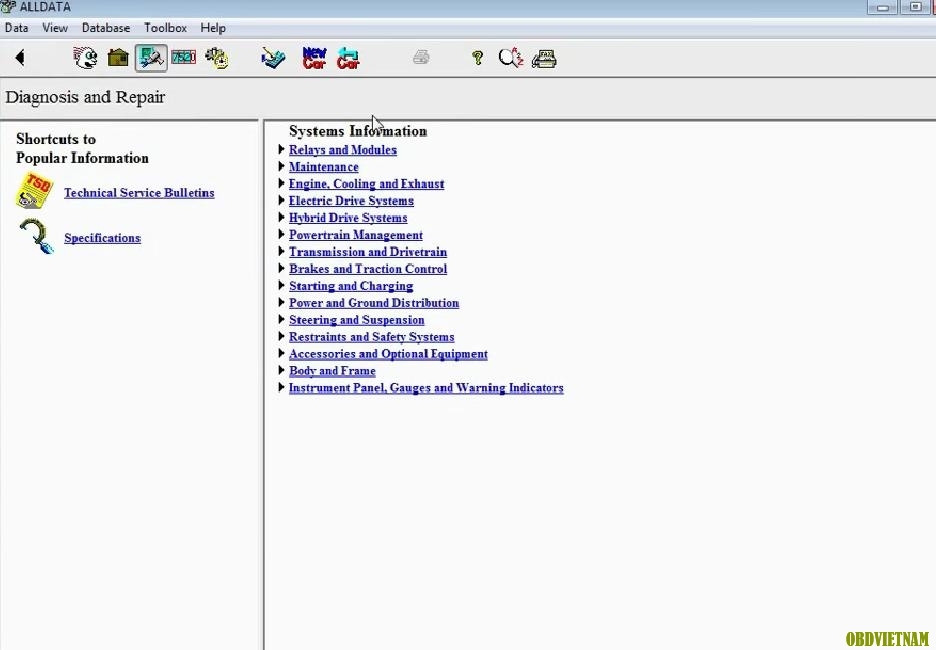Image resolution: width=936 pixels, height=650 pixels.
Task: Click the 'Systems Information' heading
Action: [358, 131]
